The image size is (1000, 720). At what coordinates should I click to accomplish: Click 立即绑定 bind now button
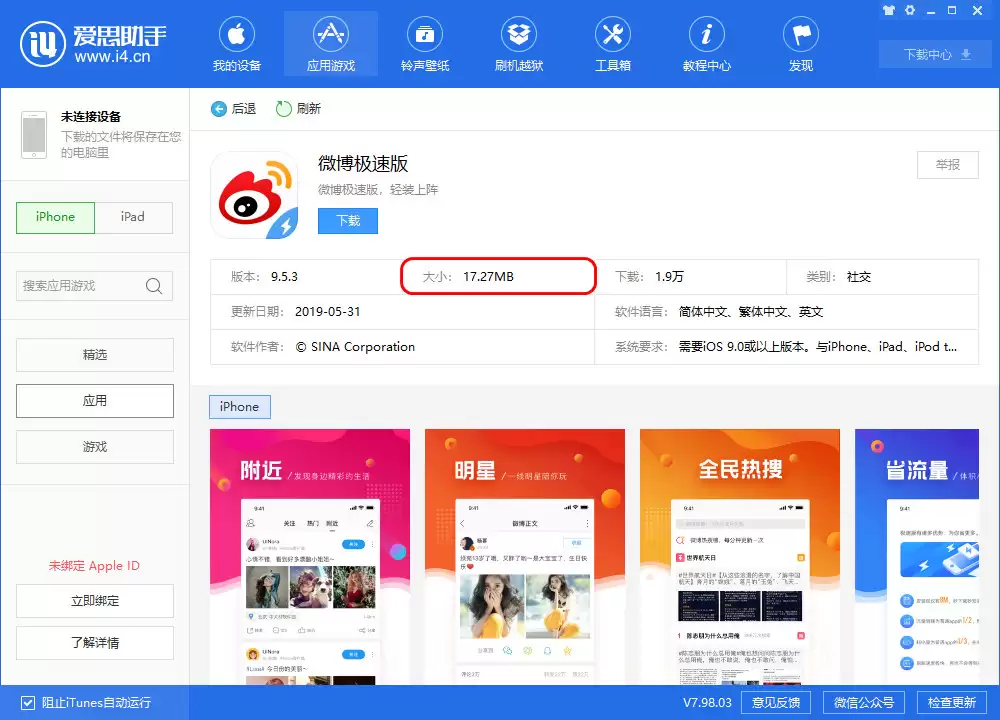pos(94,601)
